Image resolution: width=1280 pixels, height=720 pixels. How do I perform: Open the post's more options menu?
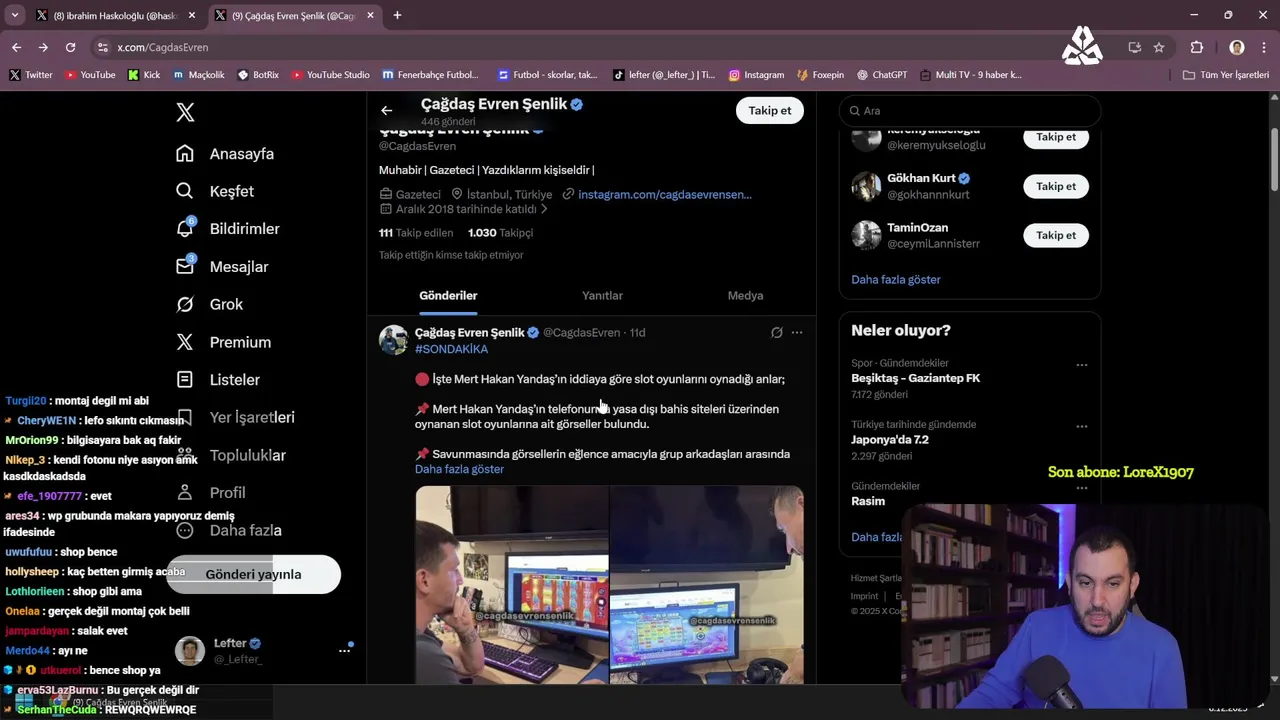click(x=797, y=333)
